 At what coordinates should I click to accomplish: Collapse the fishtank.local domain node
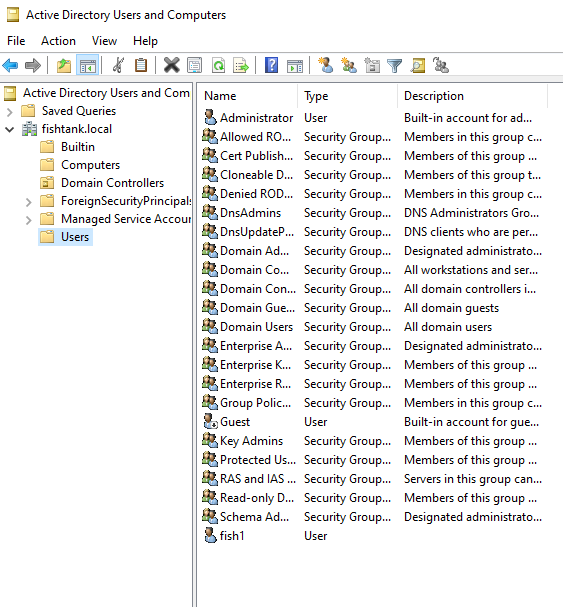point(10,129)
